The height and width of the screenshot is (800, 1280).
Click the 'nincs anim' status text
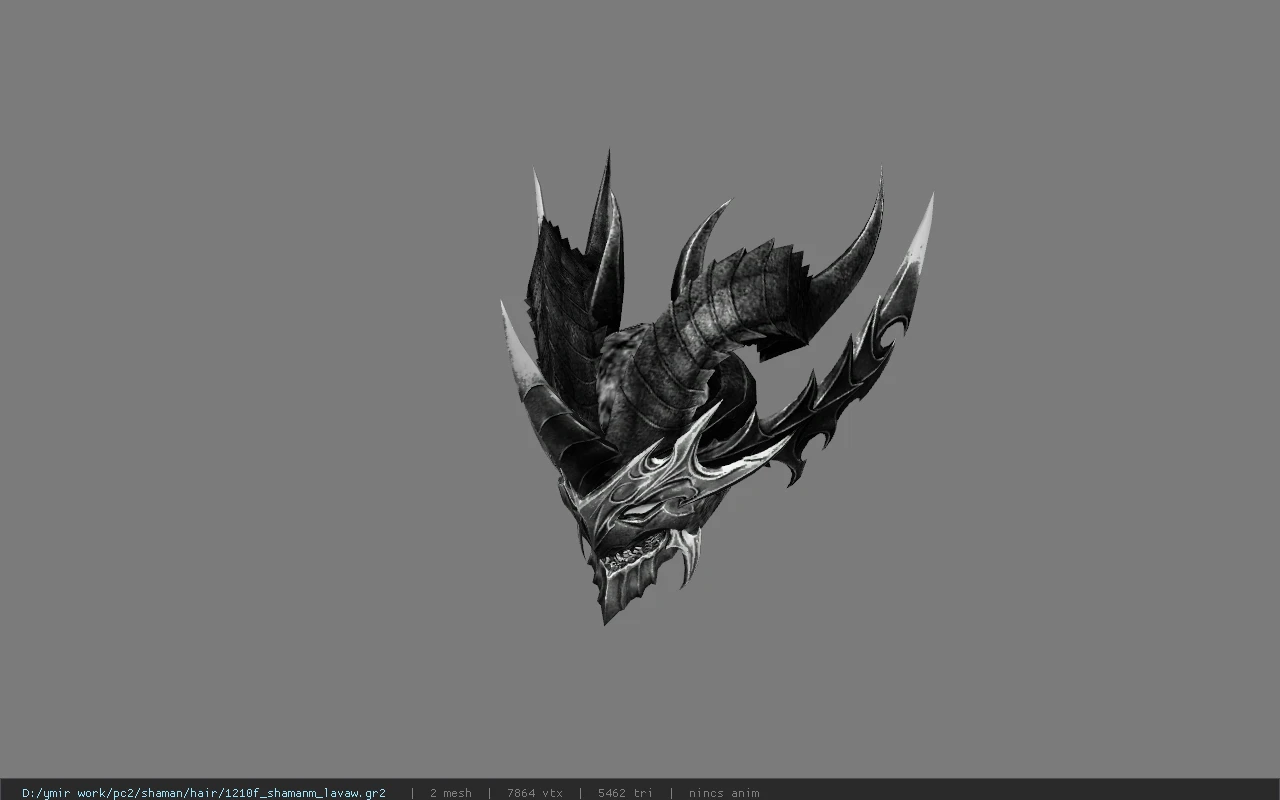(x=723, y=793)
